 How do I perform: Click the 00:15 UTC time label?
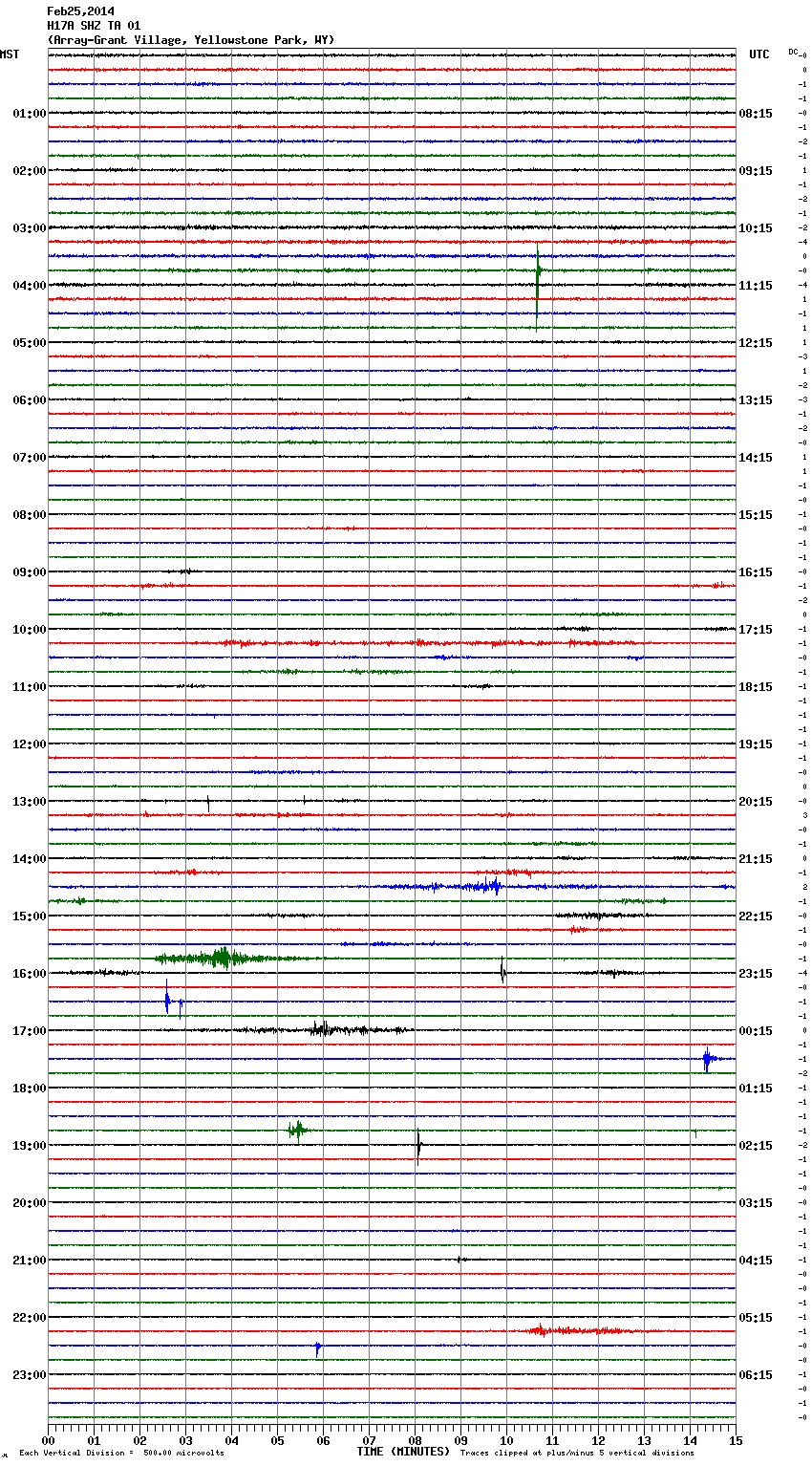tap(756, 1031)
